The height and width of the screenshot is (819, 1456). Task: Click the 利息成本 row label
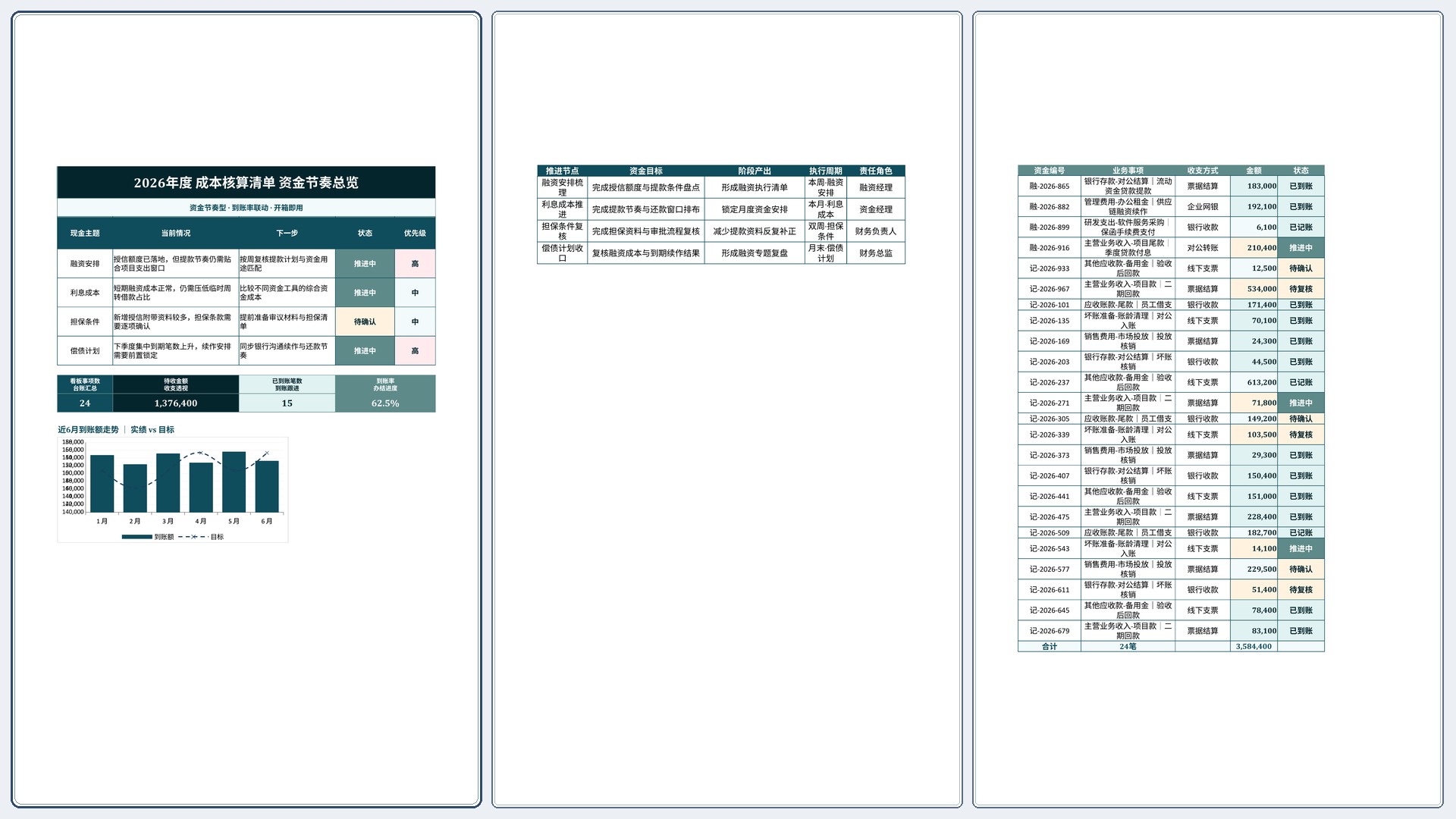tap(85, 293)
